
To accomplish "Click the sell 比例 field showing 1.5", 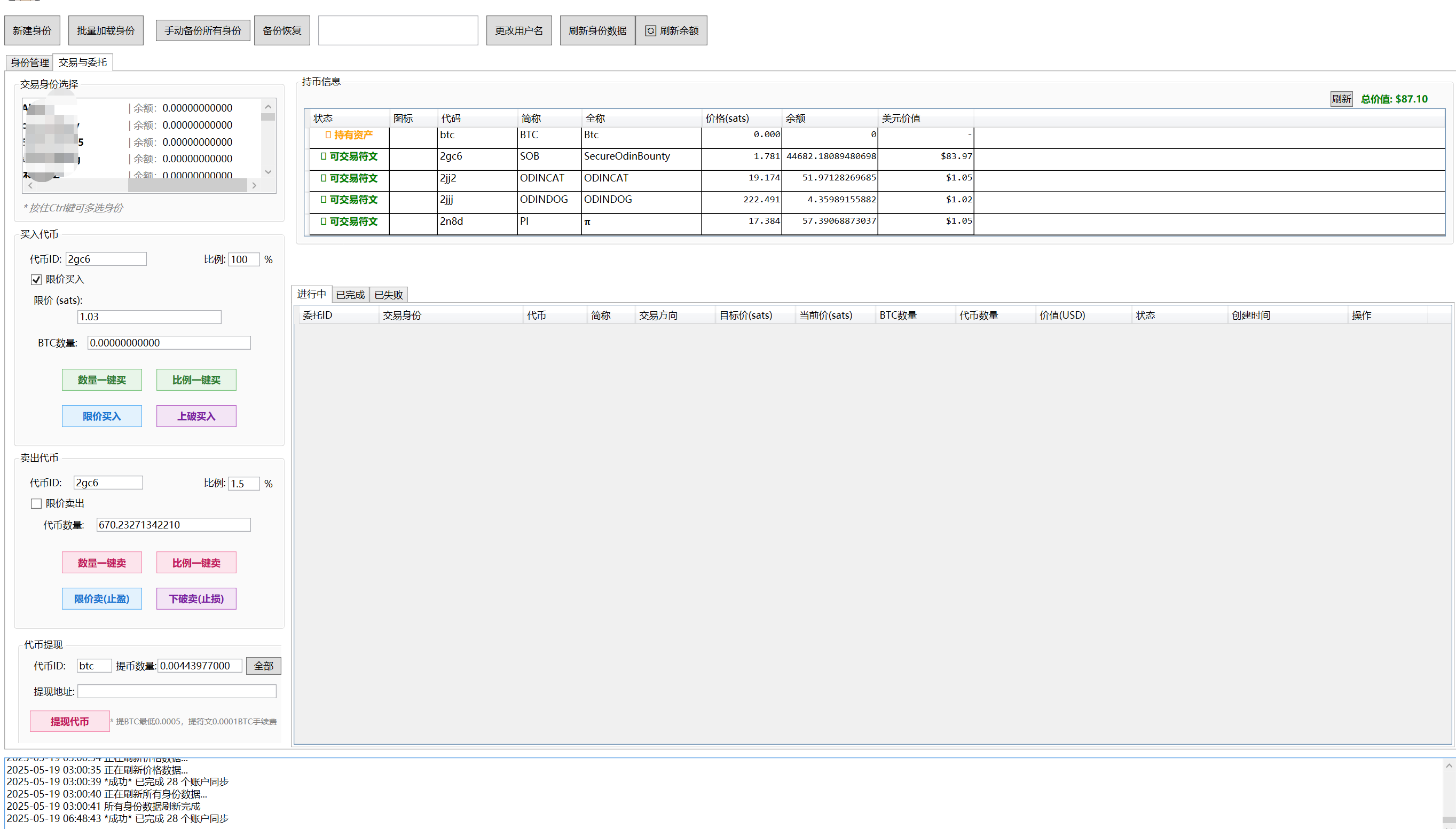I will point(243,484).
